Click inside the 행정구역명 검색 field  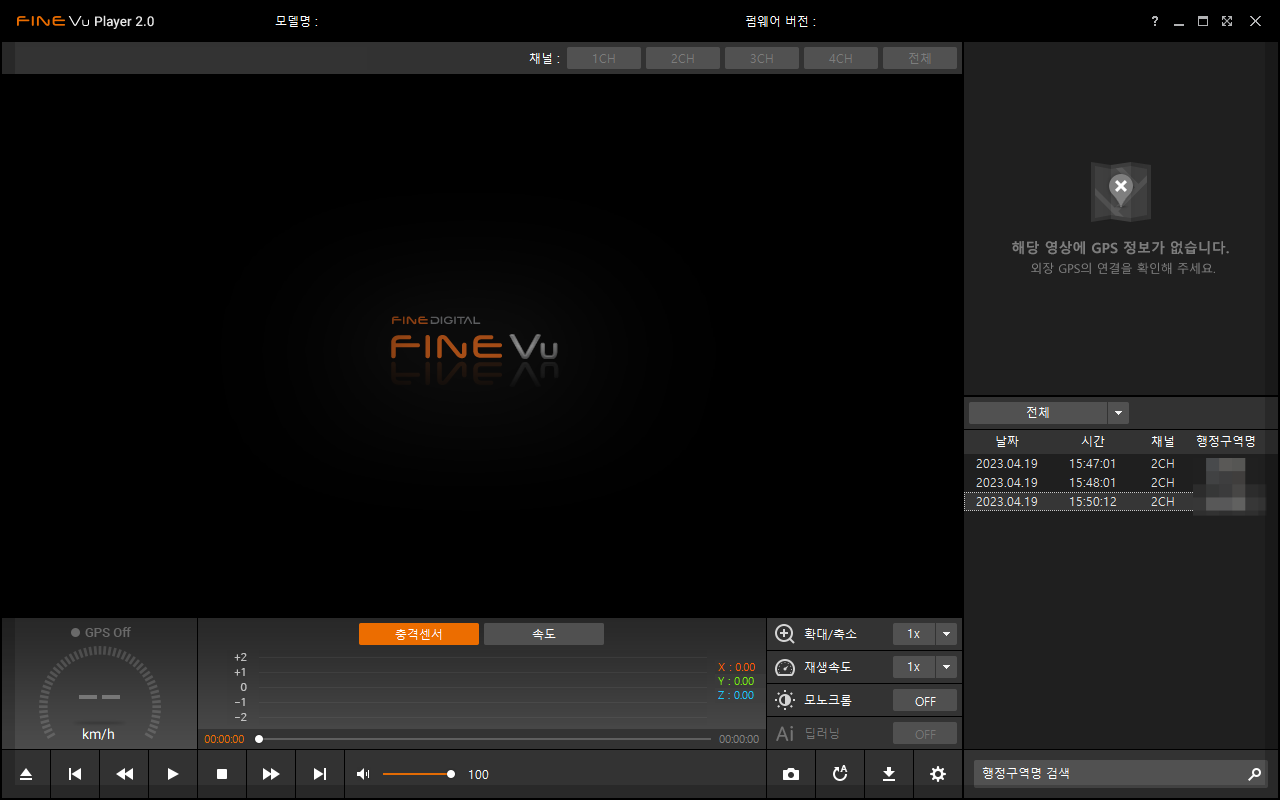pos(1108,774)
